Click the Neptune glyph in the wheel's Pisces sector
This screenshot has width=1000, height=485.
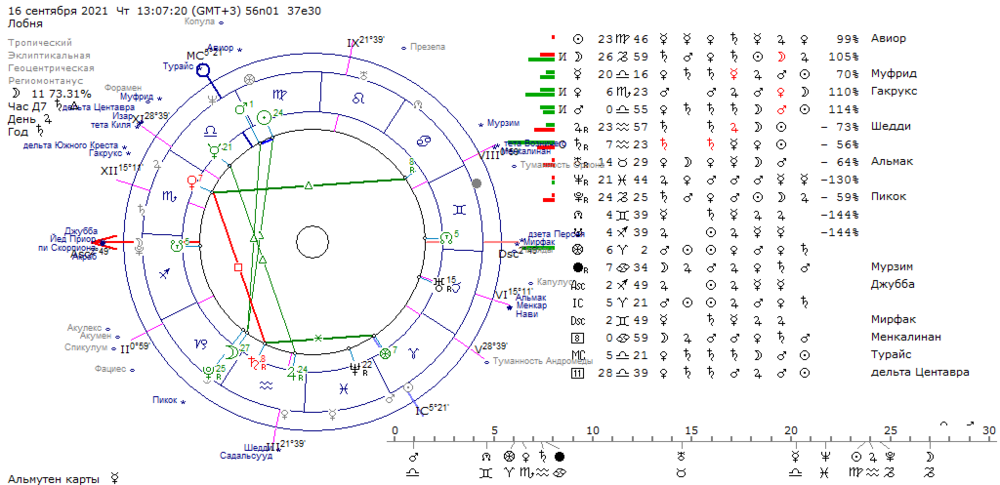click(355, 368)
